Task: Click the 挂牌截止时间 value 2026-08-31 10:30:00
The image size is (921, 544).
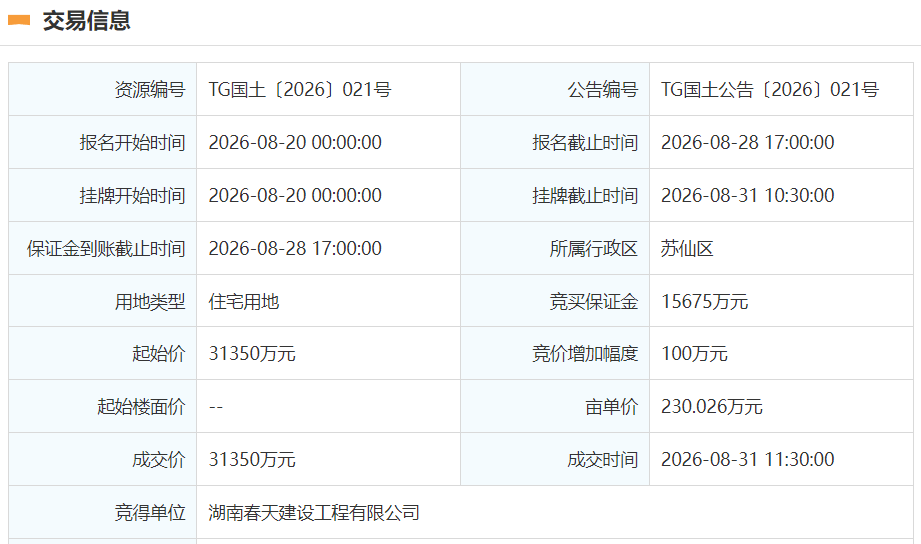Action: pyautogui.click(x=747, y=195)
